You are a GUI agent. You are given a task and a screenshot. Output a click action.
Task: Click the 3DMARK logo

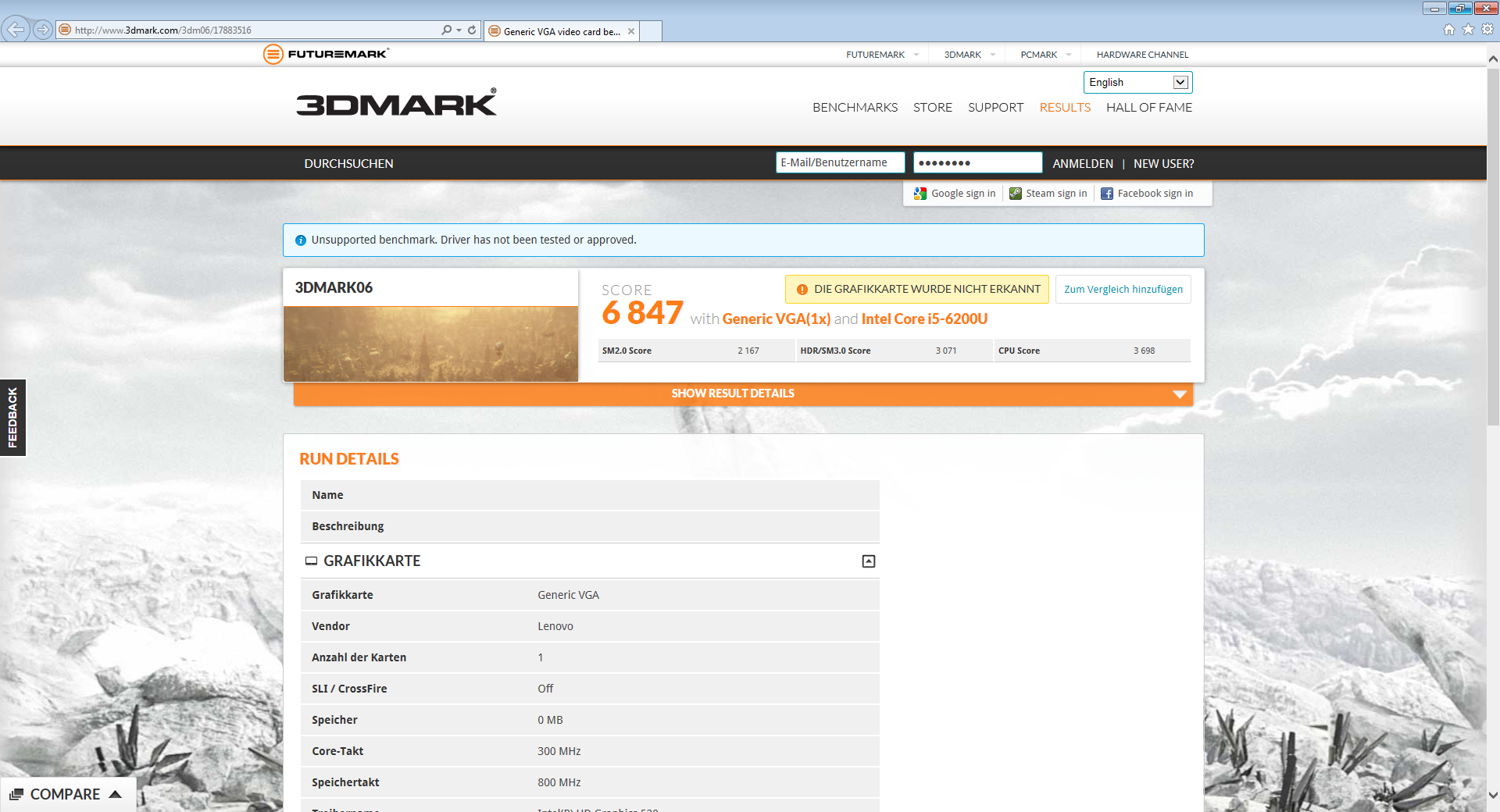(396, 103)
